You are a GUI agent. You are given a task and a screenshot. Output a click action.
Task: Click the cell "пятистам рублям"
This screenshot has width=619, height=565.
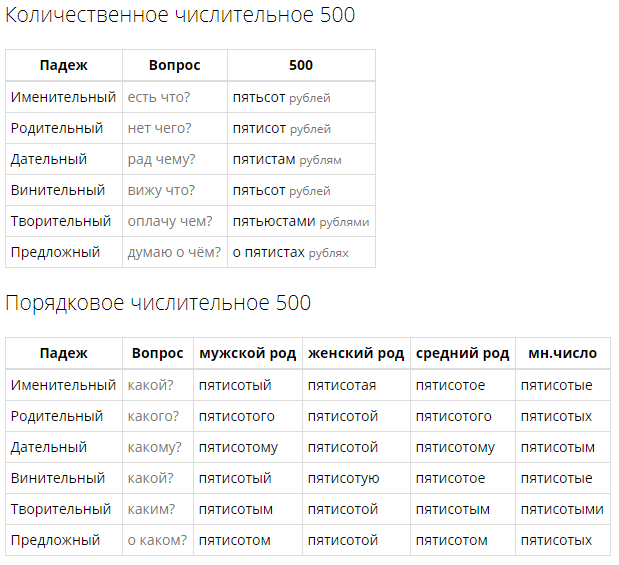tap(301, 159)
